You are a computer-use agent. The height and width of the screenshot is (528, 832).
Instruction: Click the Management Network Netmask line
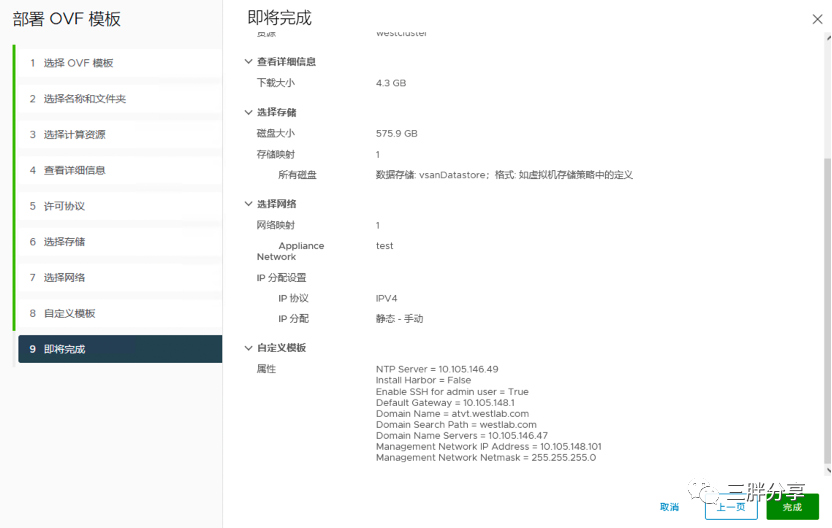click(x=486, y=457)
